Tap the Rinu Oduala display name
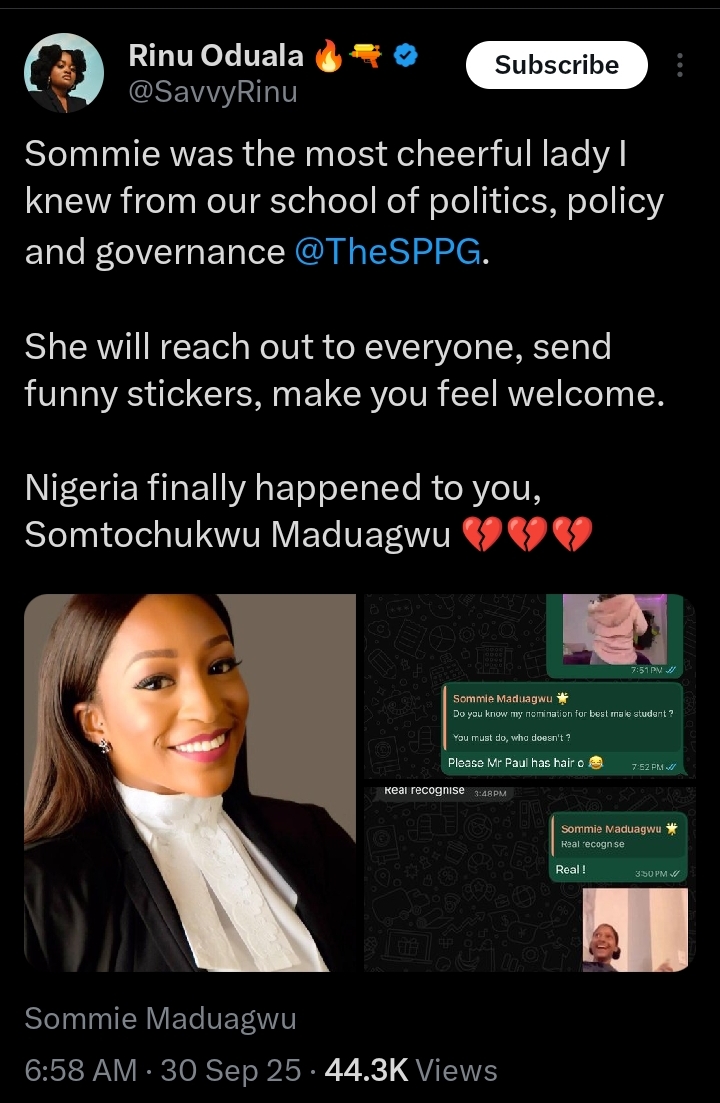 click(216, 56)
